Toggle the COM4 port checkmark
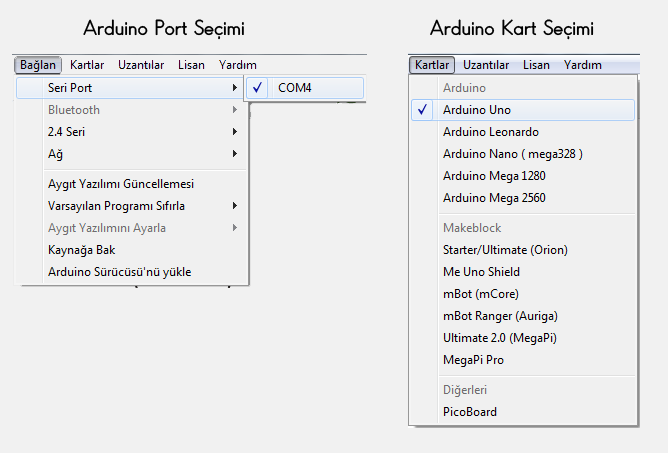Image resolution: width=668 pixels, height=453 pixels. click(x=257, y=88)
